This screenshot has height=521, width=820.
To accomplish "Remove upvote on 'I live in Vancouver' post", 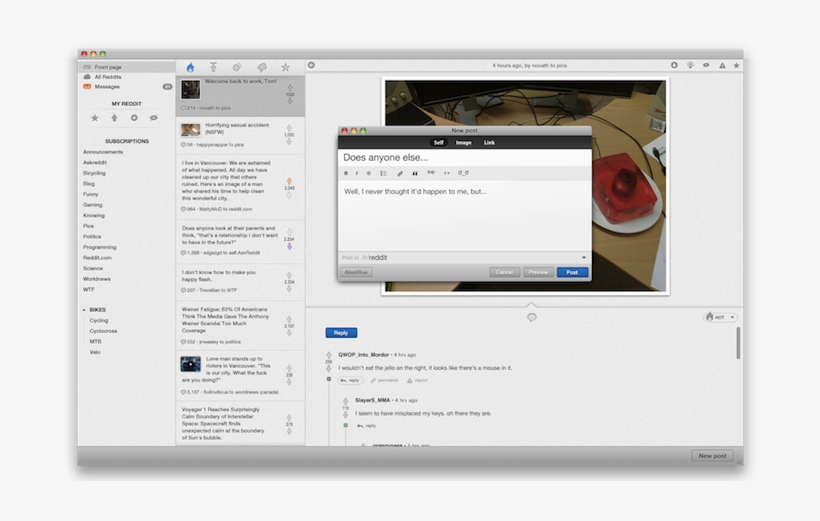I will click(x=289, y=180).
